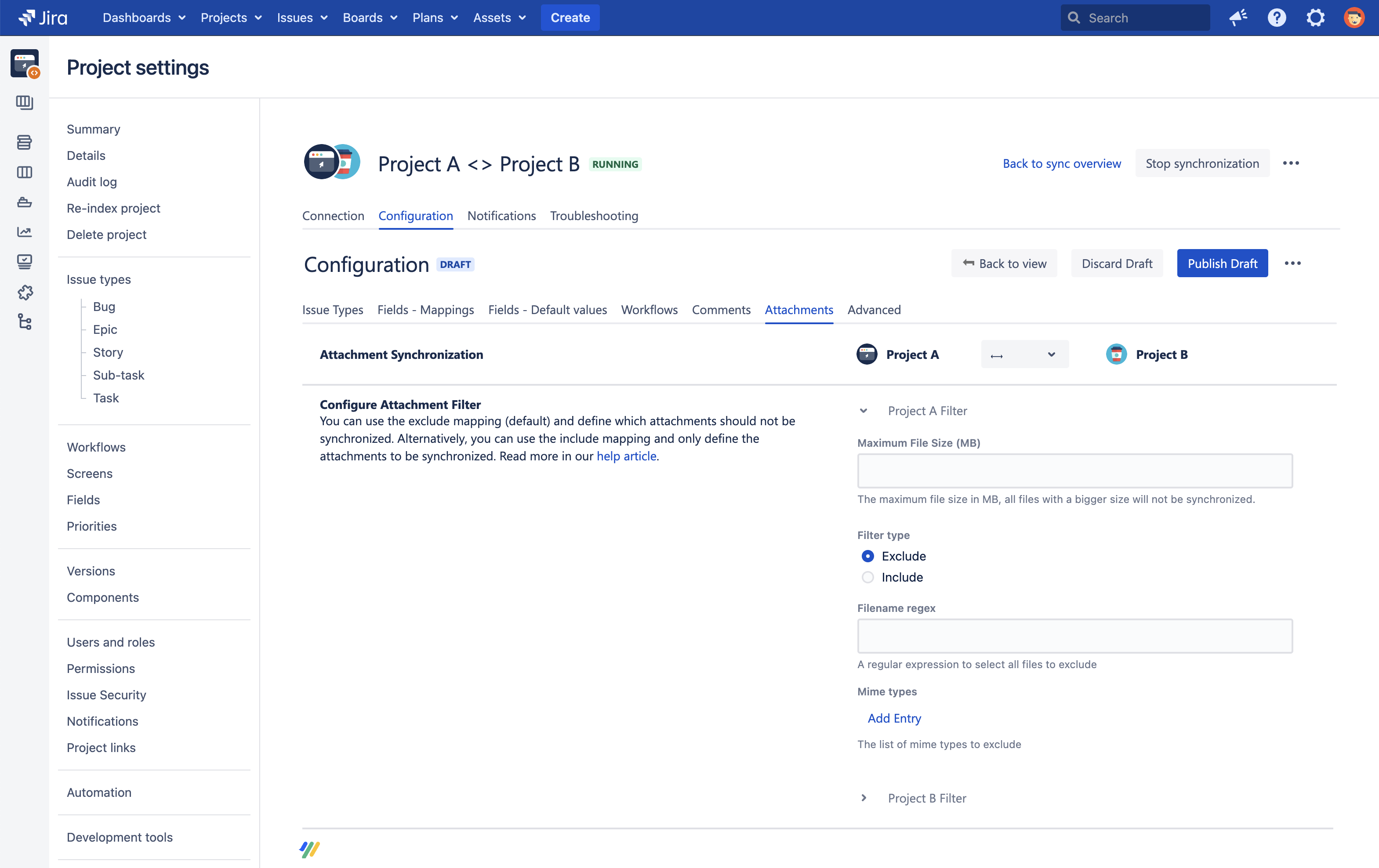Click the Add Entry link
1379x868 pixels.
pos(894,718)
